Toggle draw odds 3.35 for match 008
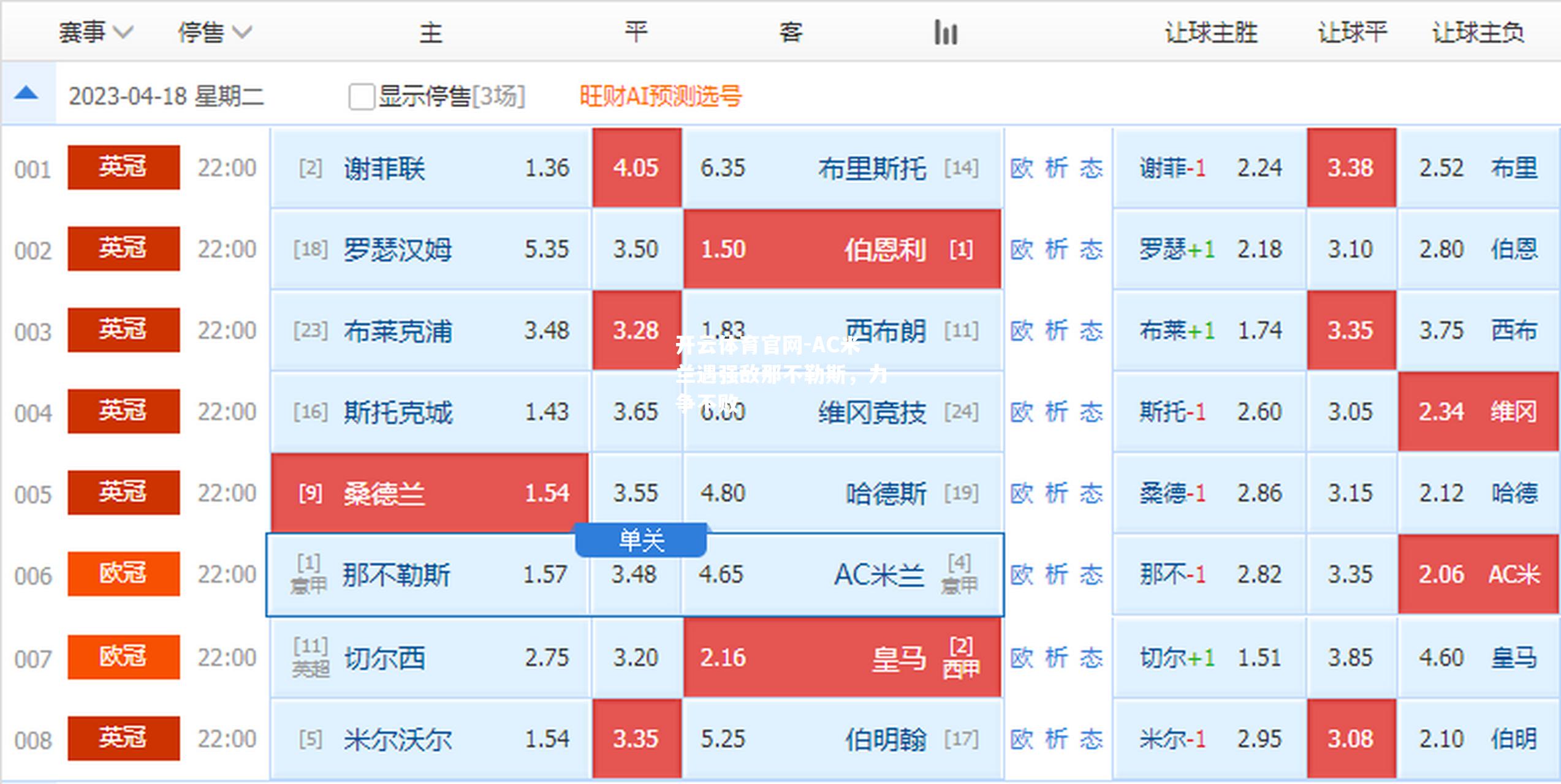The width and height of the screenshot is (1561, 784). coord(636,739)
